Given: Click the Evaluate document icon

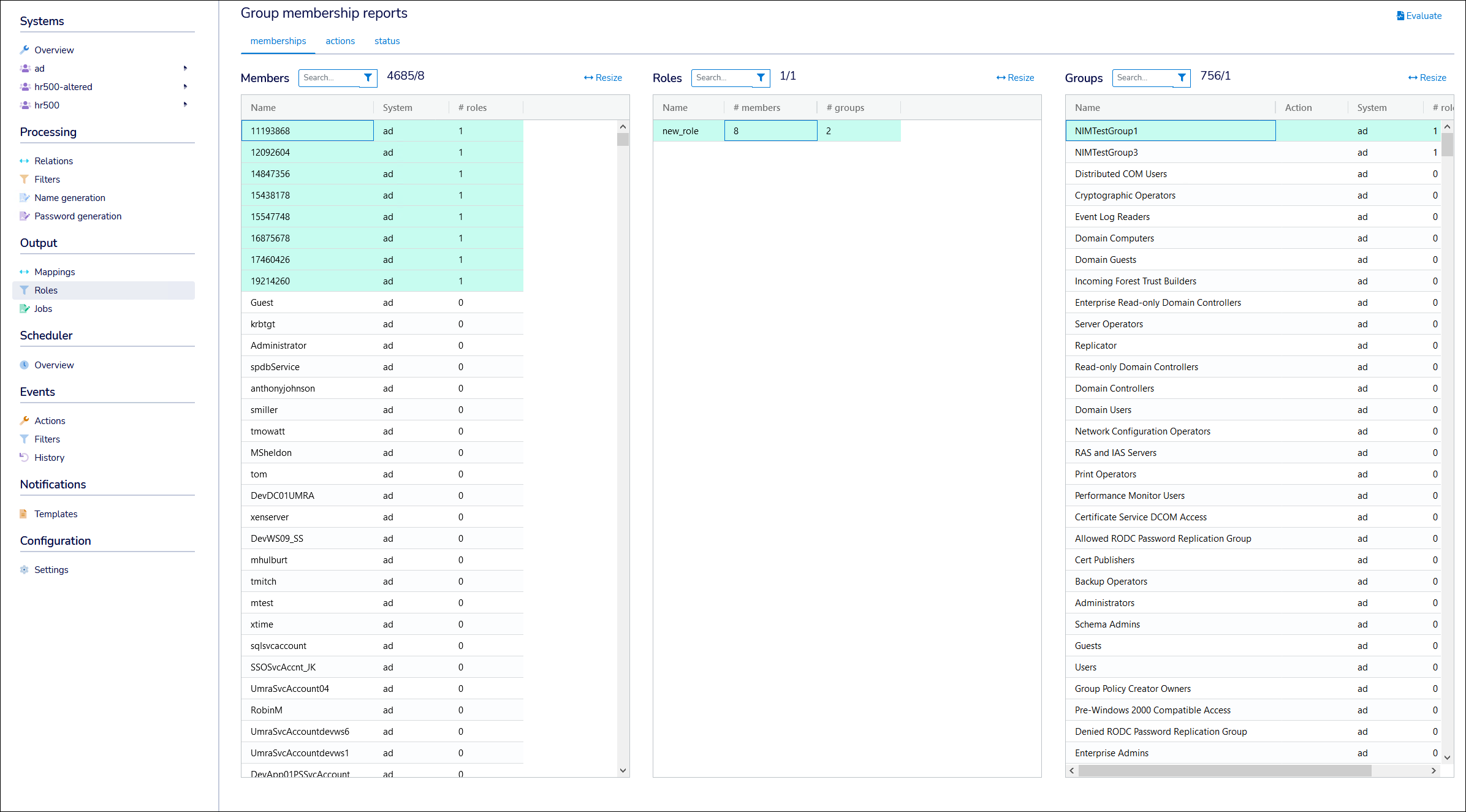Looking at the screenshot, I should pyautogui.click(x=1400, y=16).
